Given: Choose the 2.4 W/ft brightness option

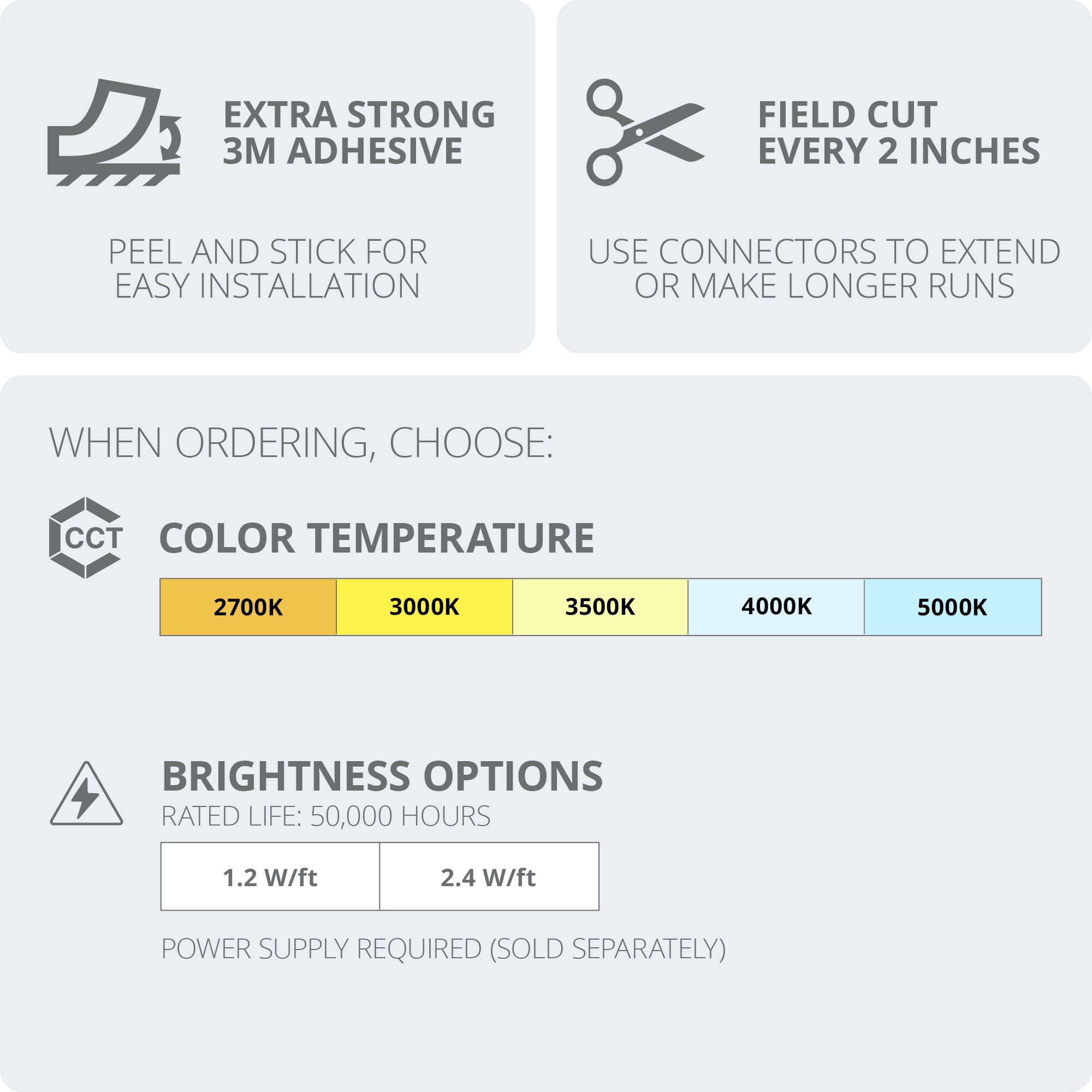Looking at the screenshot, I should point(489,878).
